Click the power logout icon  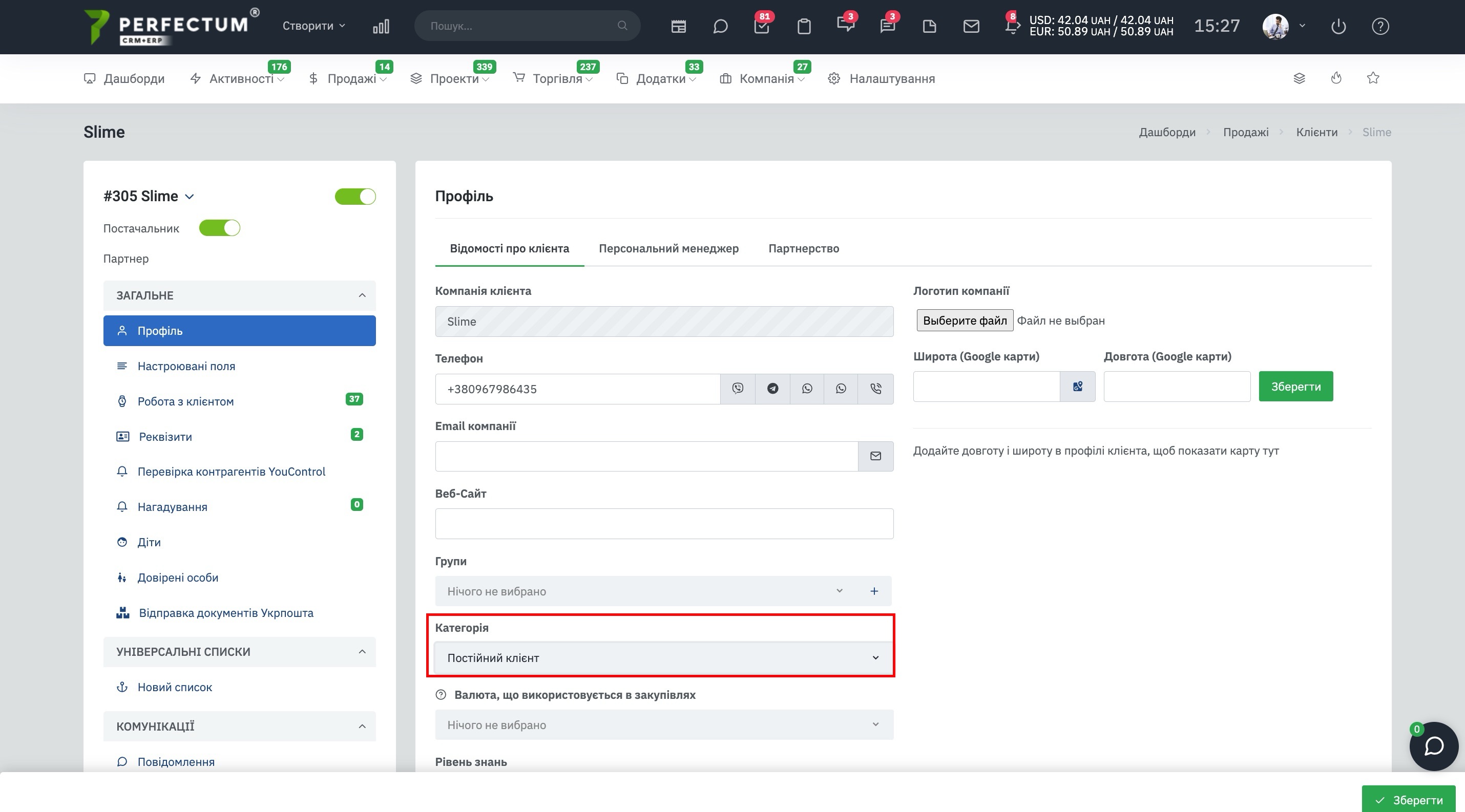pos(1338,26)
